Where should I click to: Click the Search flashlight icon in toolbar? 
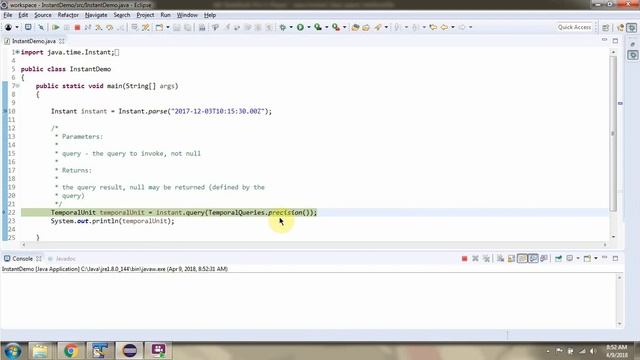point(378,27)
